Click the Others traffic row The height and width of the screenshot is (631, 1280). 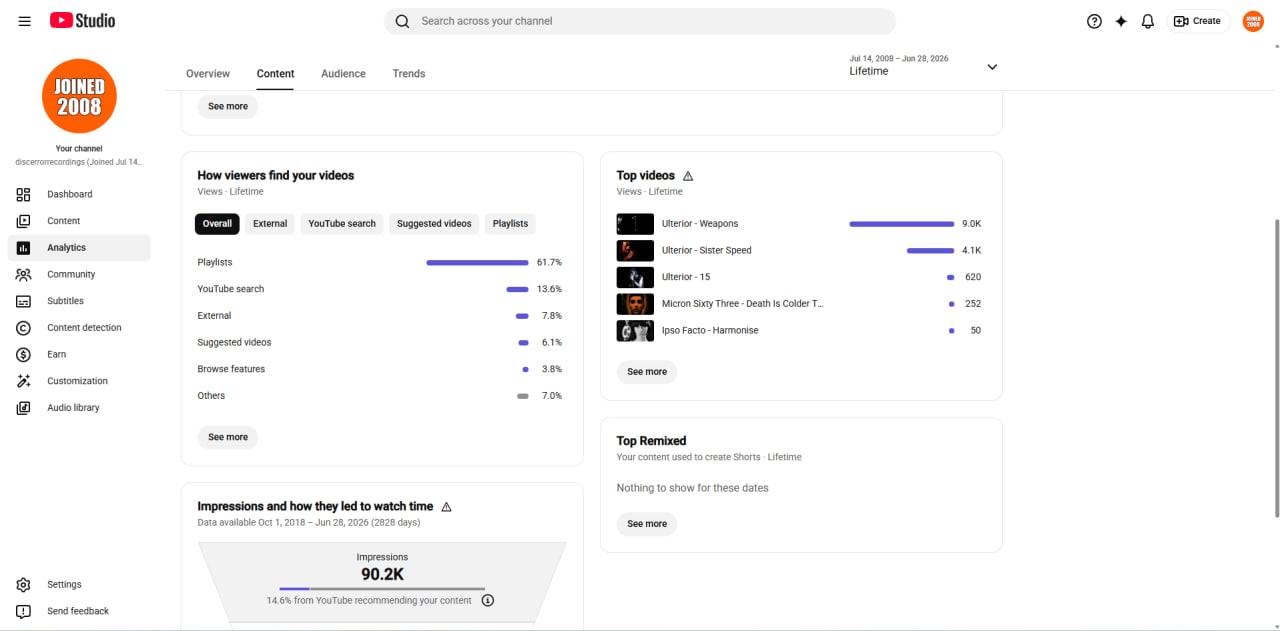[380, 396]
